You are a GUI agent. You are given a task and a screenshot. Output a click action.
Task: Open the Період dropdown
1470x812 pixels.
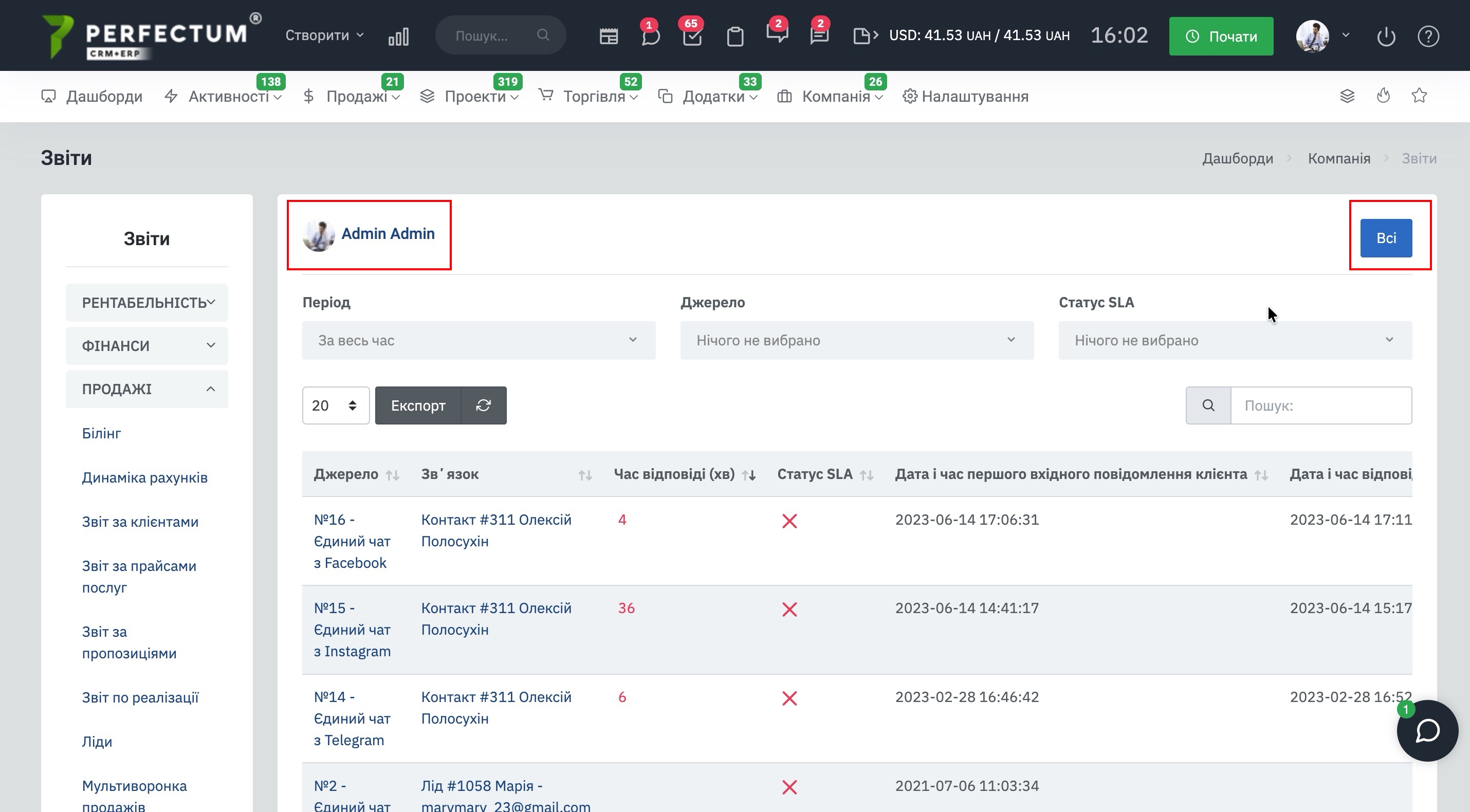click(478, 340)
